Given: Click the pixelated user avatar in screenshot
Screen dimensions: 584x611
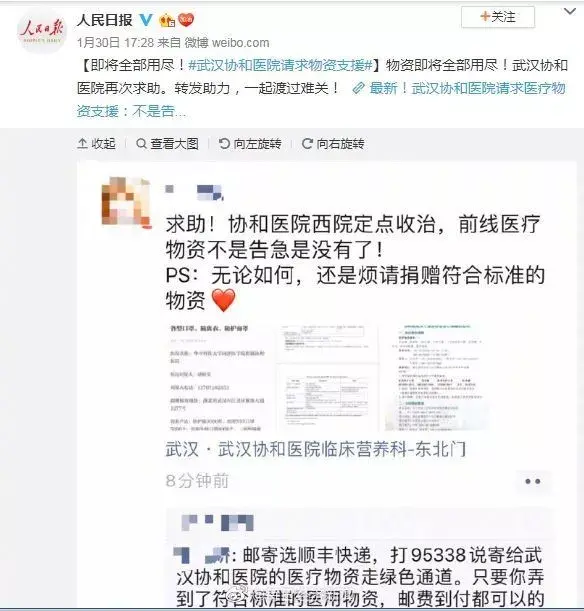Looking at the screenshot, I should (125, 201).
